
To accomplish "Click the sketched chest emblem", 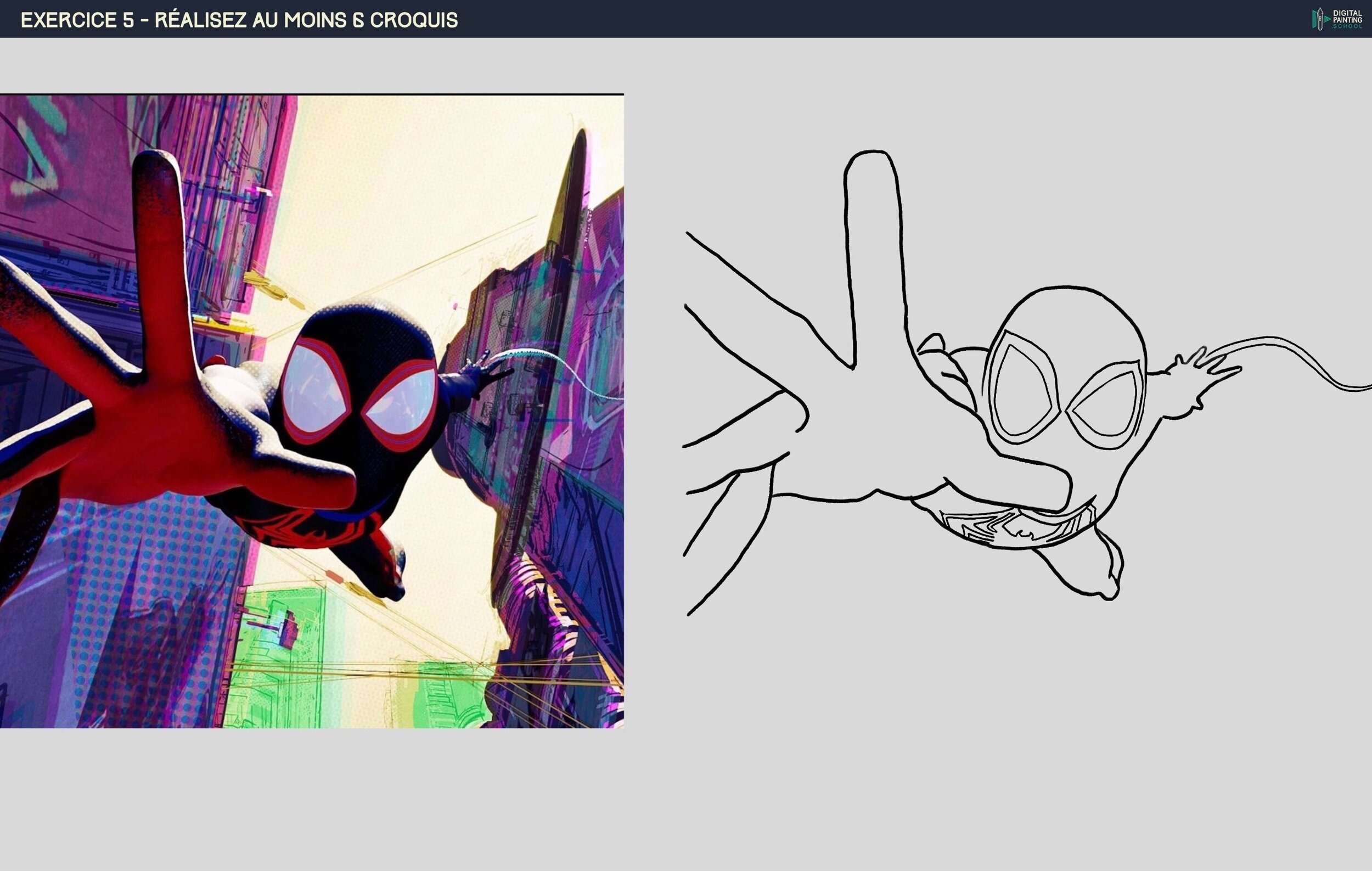I will point(1017,529).
